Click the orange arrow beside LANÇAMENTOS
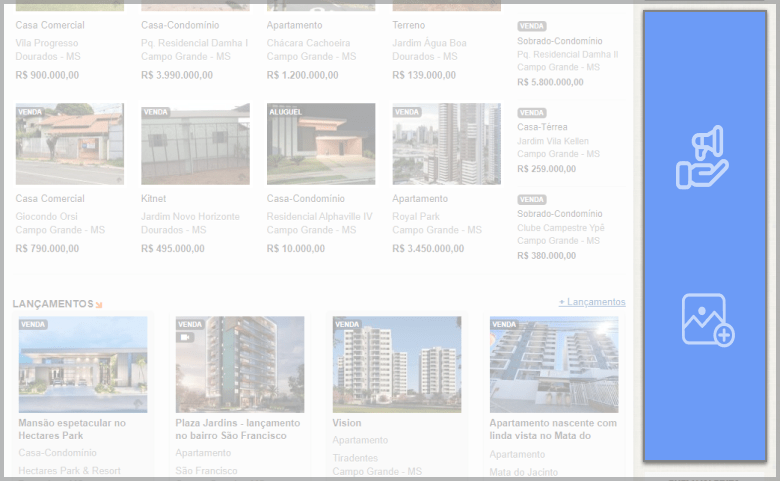The width and height of the screenshot is (780, 481). [99, 305]
